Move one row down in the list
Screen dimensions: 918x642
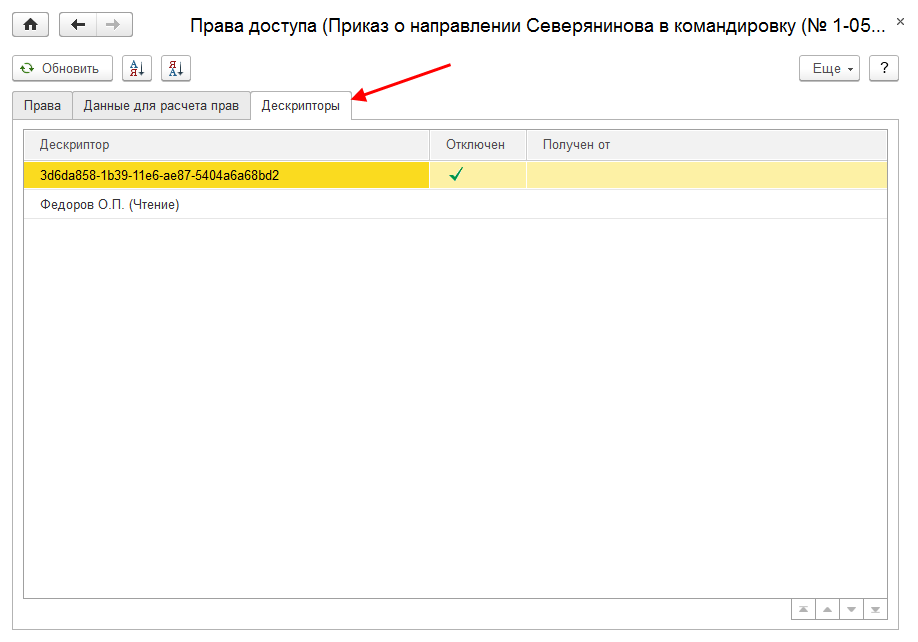pyautogui.click(x=851, y=609)
